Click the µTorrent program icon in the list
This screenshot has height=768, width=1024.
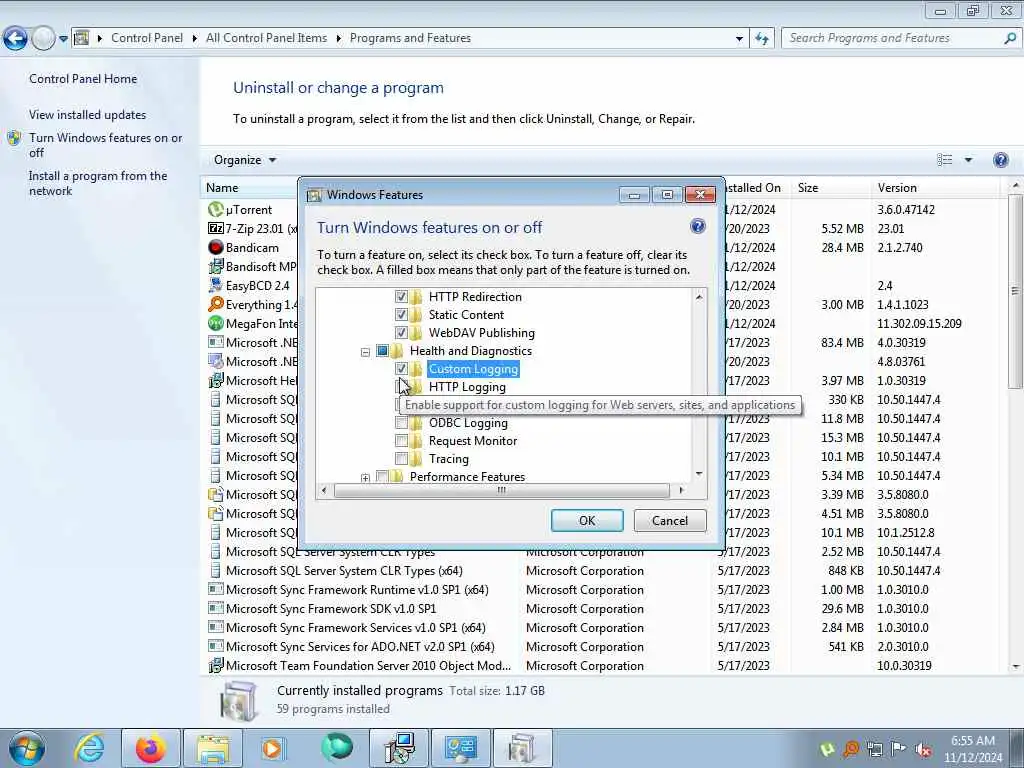tap(216, 210)
